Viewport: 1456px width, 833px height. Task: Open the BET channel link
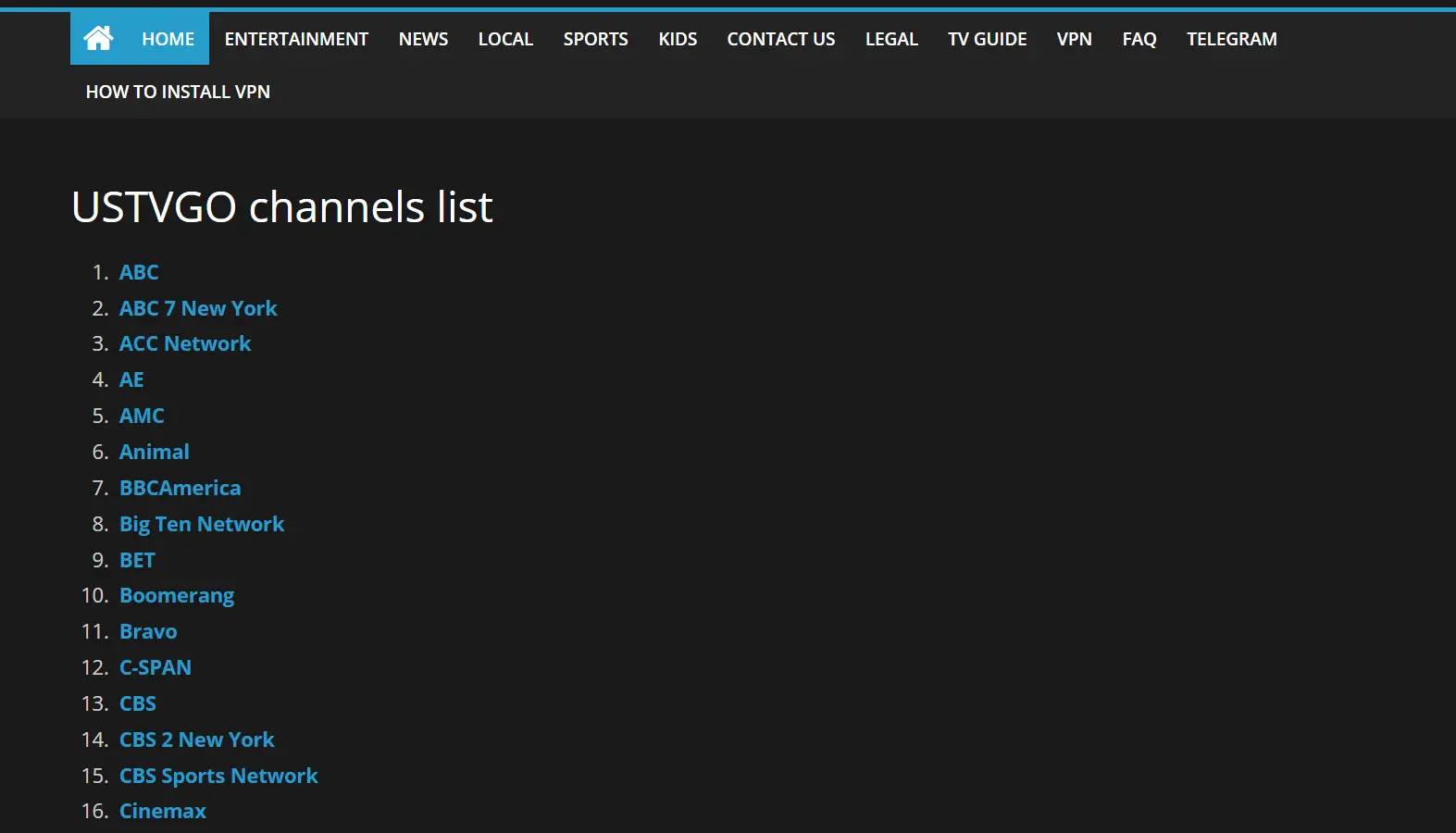pos(137,560)
